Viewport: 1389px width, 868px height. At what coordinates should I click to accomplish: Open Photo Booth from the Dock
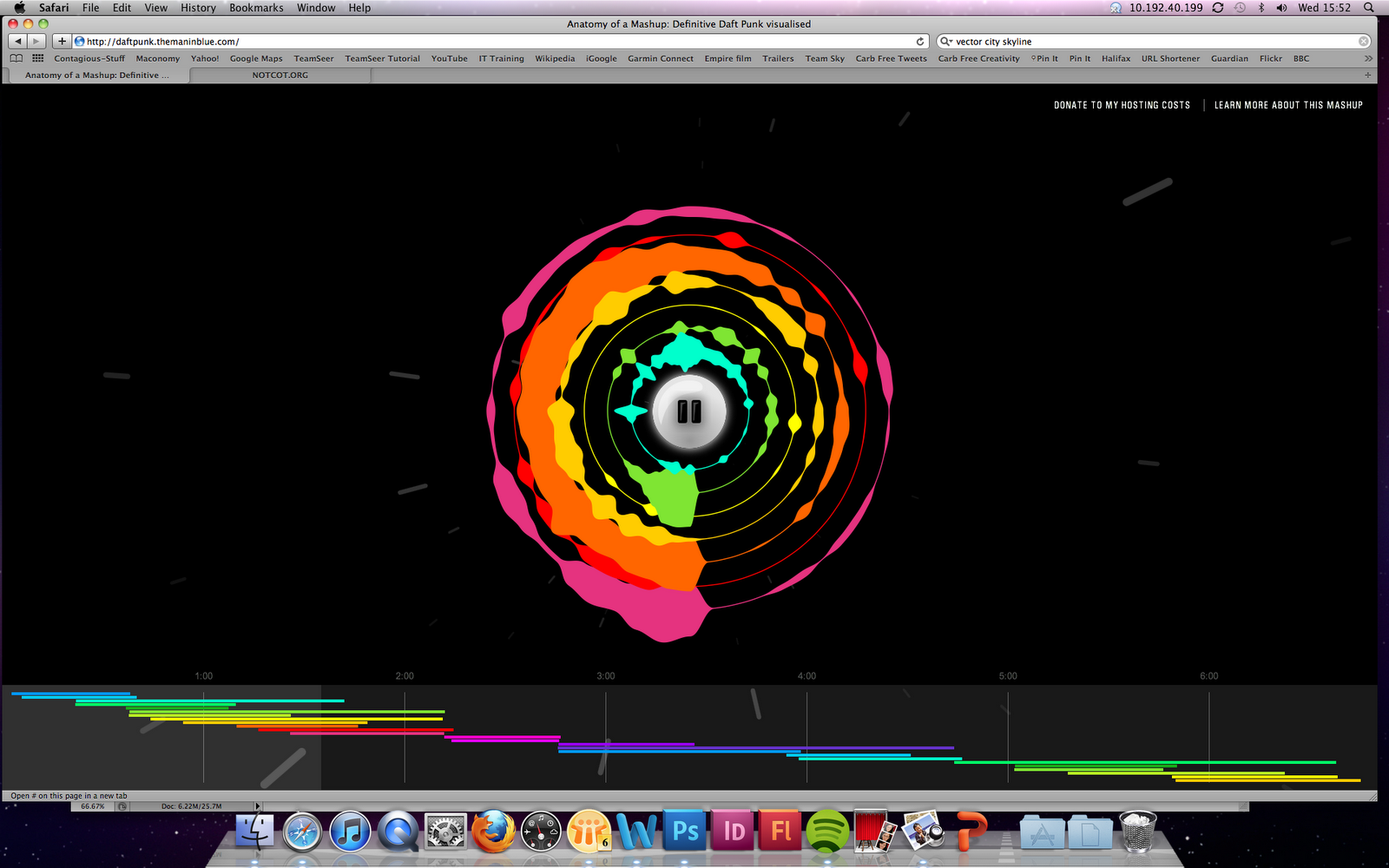point(875,832)
